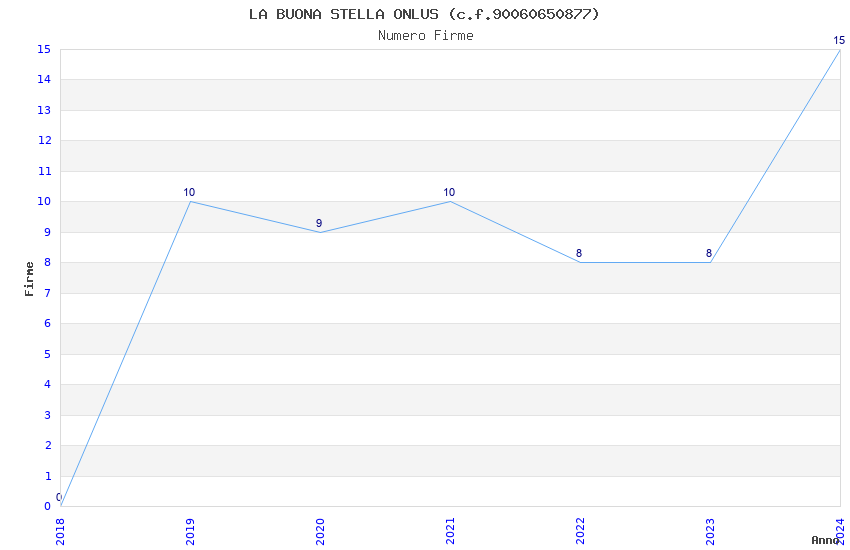The image size is (850, 550).
Task: Click y-axis tick label 11
Action: pyautogui.click(x=44, y=171)
